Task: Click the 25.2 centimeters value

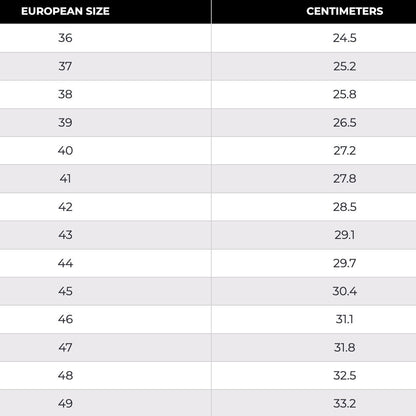Action: [x=345, y=66]
